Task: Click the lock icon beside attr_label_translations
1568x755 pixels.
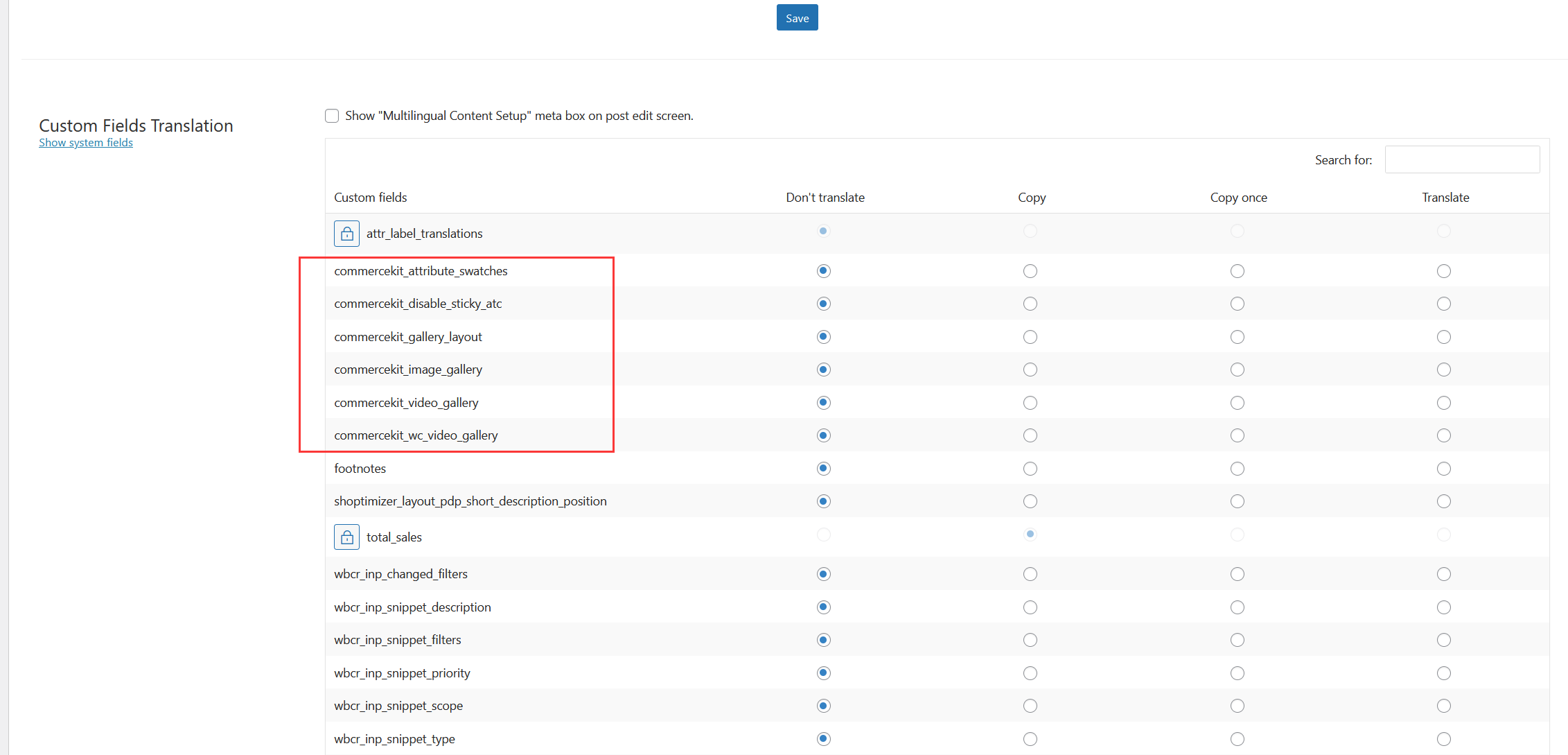Action: pyautogui.click(x=346, y=234)
